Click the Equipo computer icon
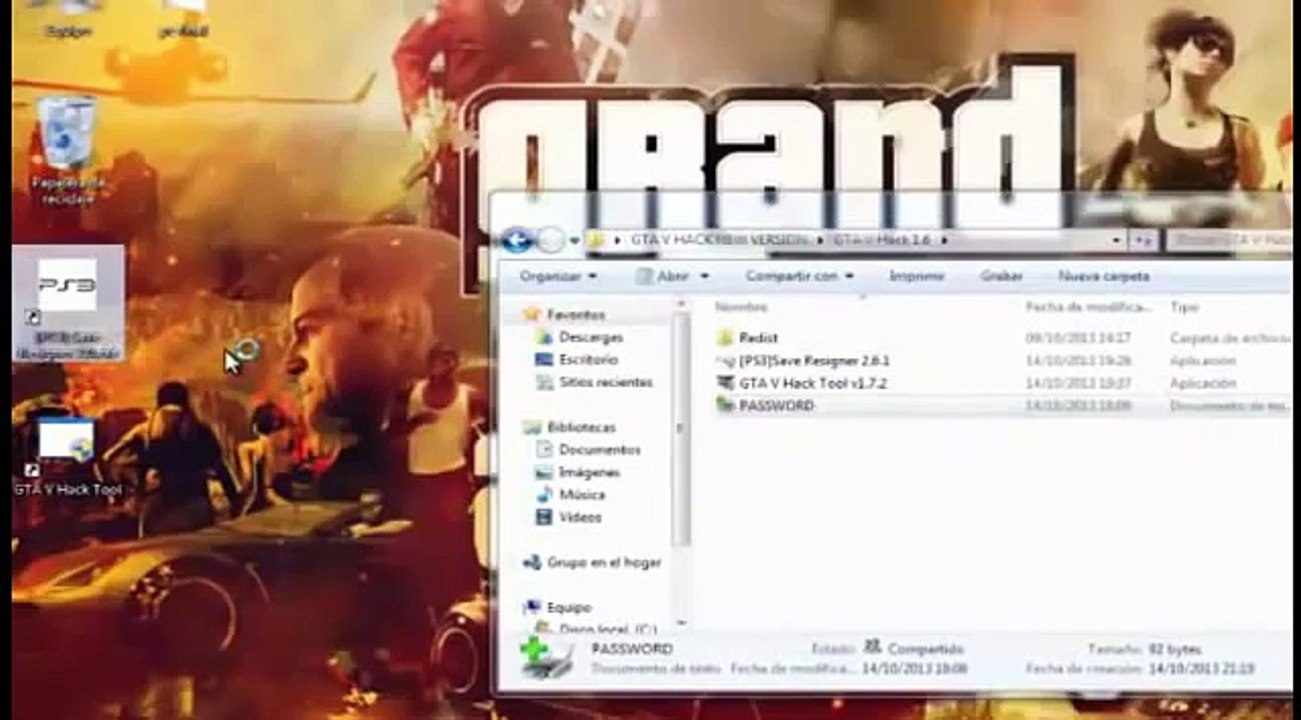The image size is (1301, 720). tap(532, 608)
